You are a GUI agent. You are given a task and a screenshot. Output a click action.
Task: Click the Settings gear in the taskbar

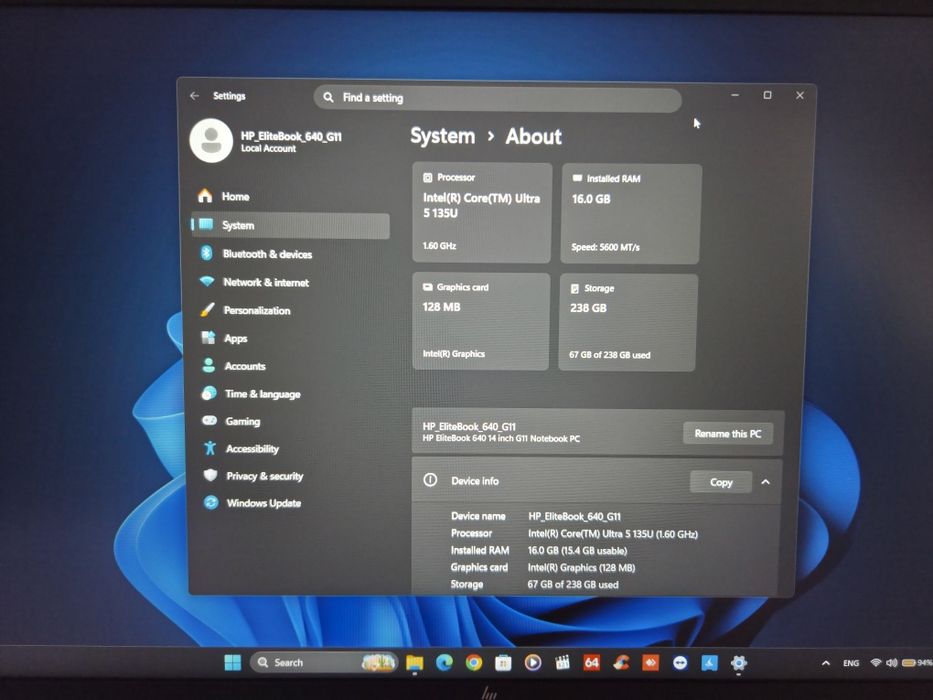tap(738, 662)
